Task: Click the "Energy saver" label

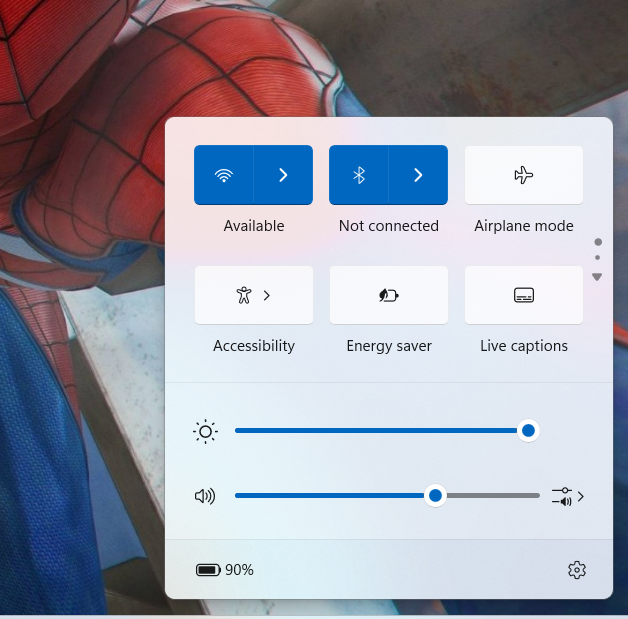Action: [389, 346]
